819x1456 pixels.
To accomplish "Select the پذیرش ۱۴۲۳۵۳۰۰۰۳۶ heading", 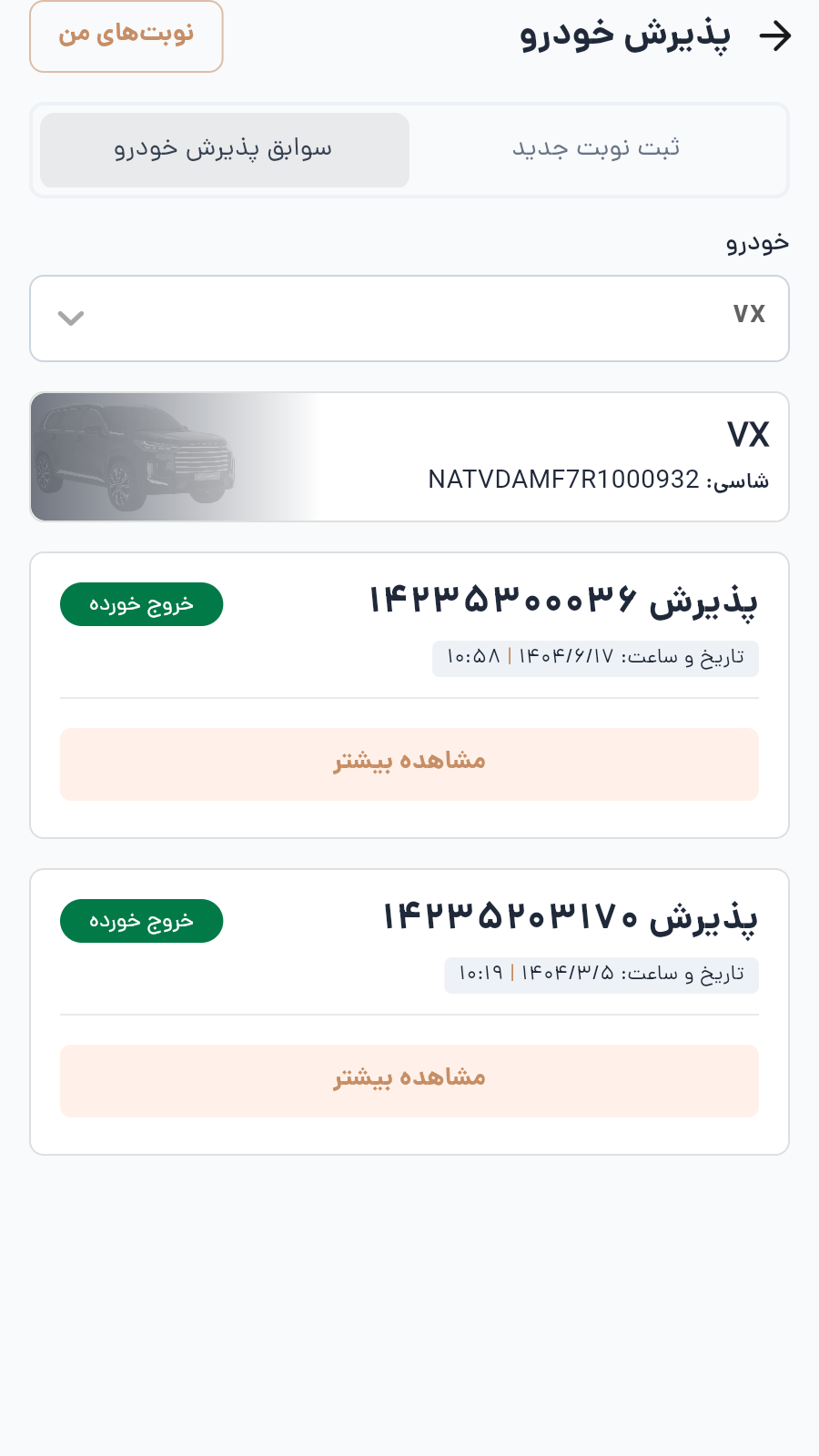I will coord(562,602).
